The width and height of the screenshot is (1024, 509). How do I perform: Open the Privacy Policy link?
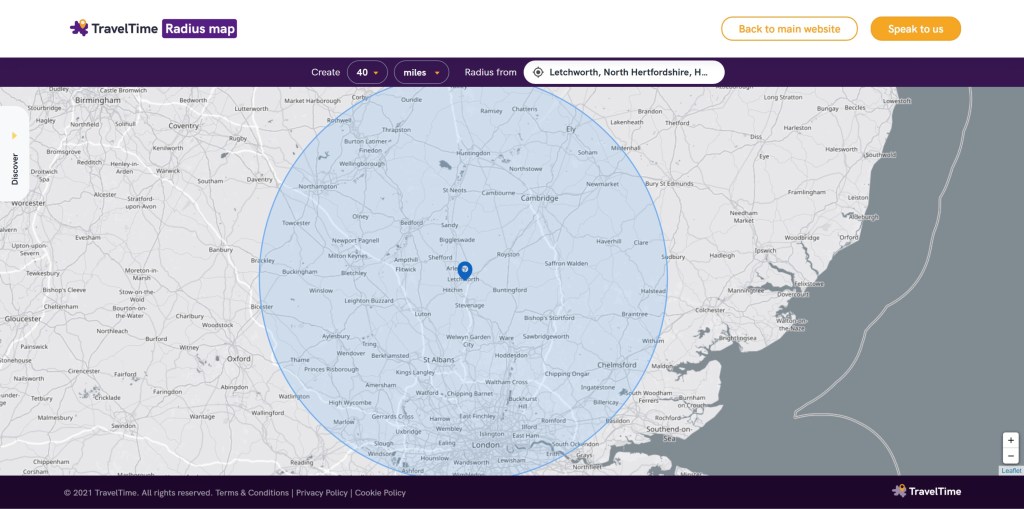coord(322,492)
